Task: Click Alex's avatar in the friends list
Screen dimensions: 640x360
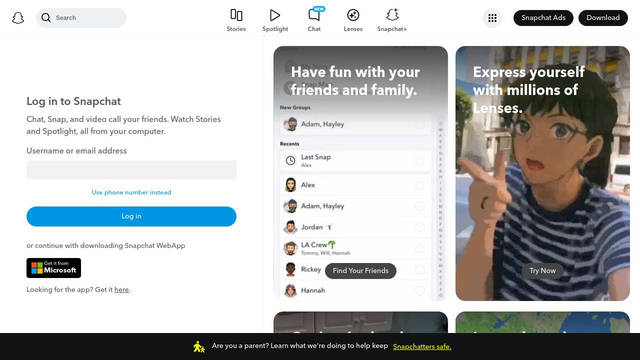Action: (290, 185)
